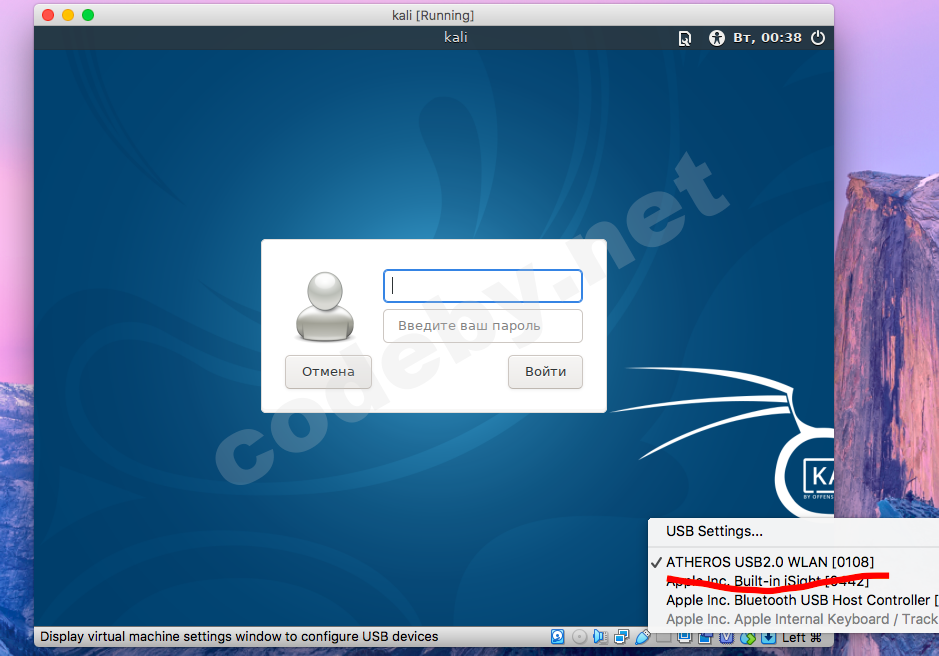Click the user avatar in login dialog
The width and height of the screenshot is (939, 656).
tap(325, 306)
